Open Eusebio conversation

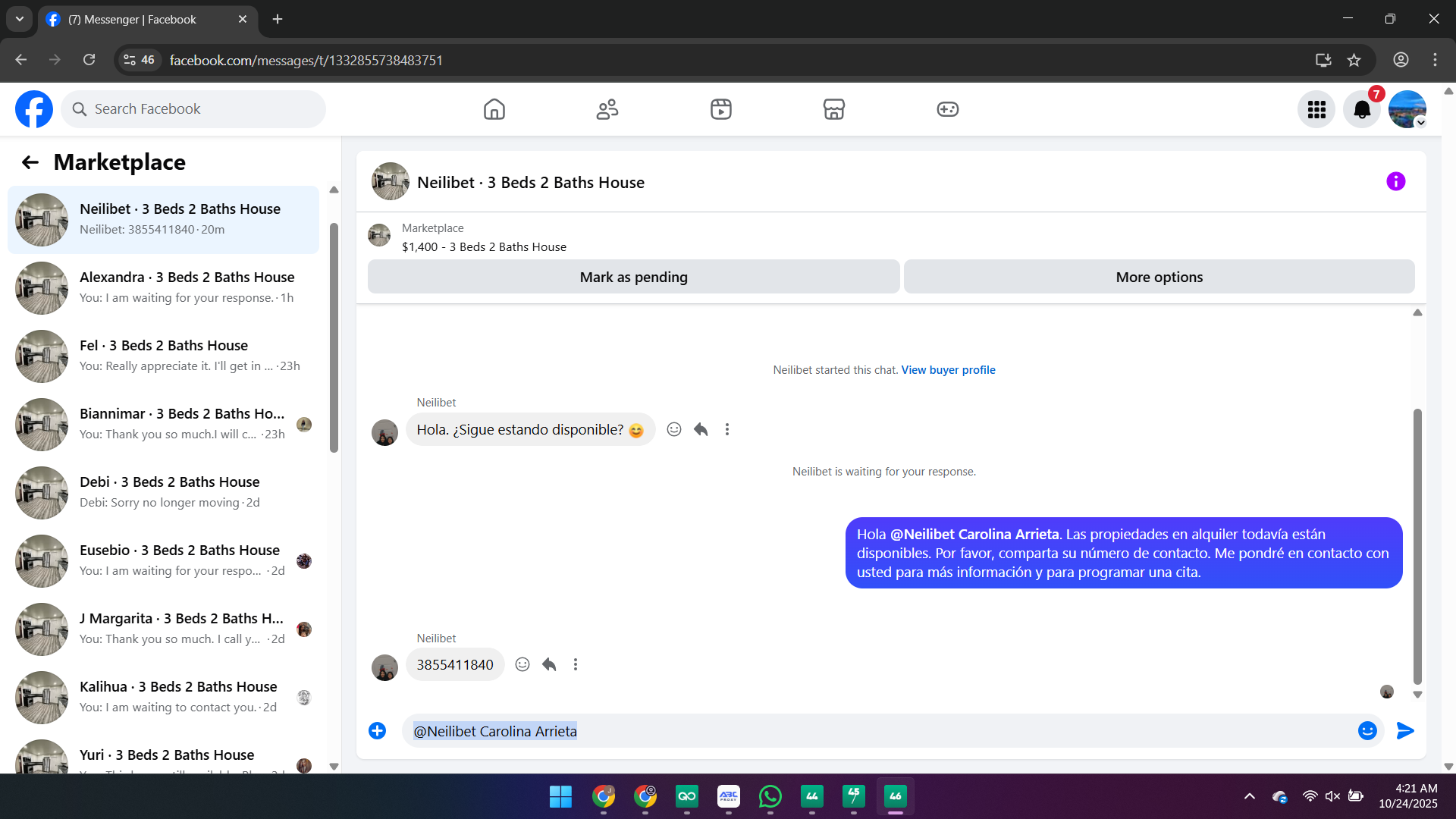click(x=163, y=561)
